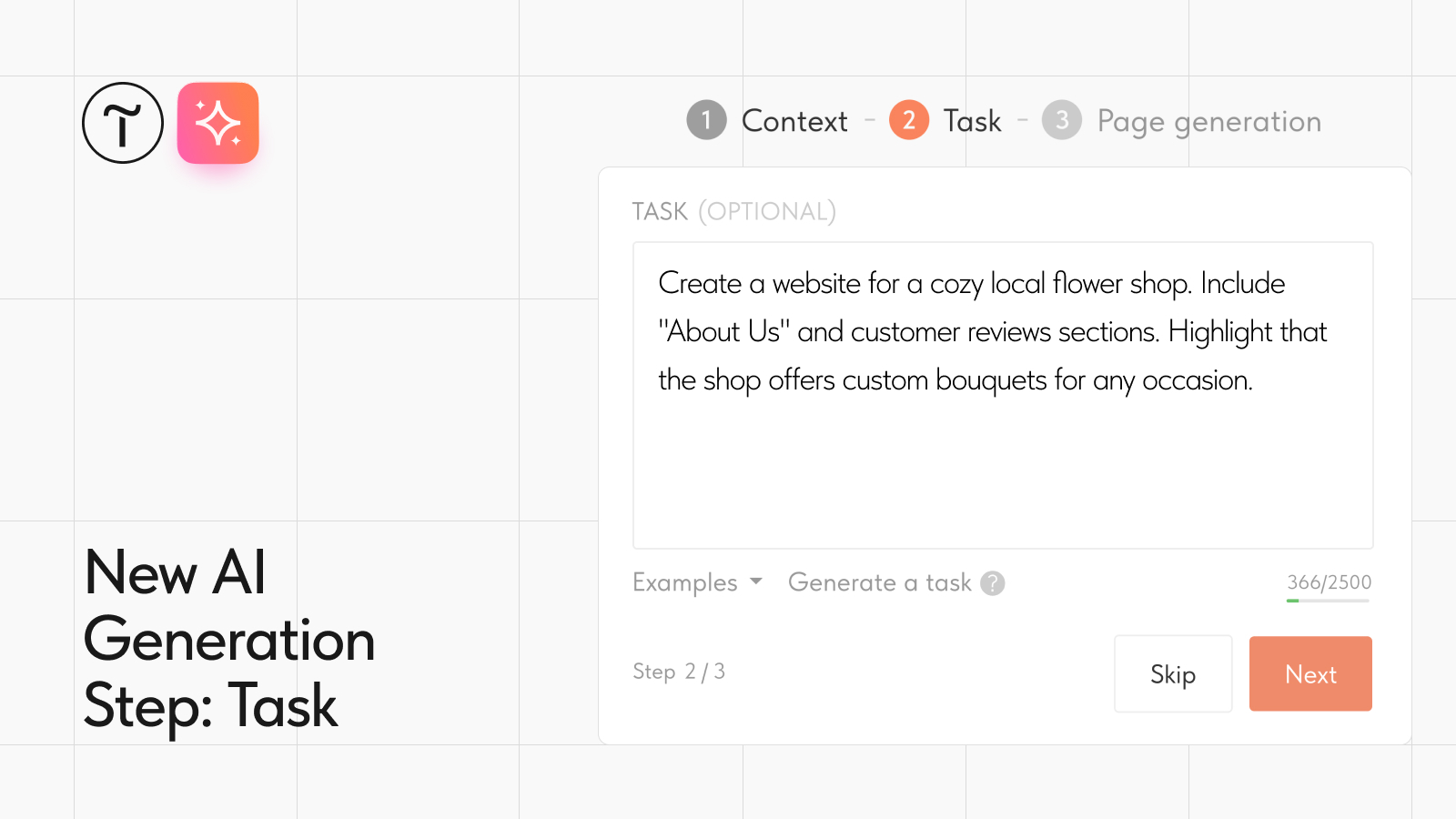Click the Step 2 / 3 indicator
Viewport: 1456px width, 819px height.
point(679,672)
